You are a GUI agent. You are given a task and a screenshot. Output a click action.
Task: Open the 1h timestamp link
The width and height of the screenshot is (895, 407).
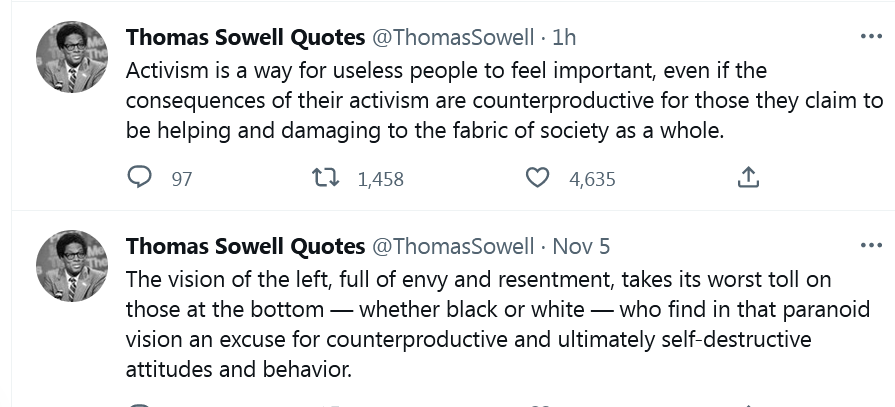(x=564, y=37)
